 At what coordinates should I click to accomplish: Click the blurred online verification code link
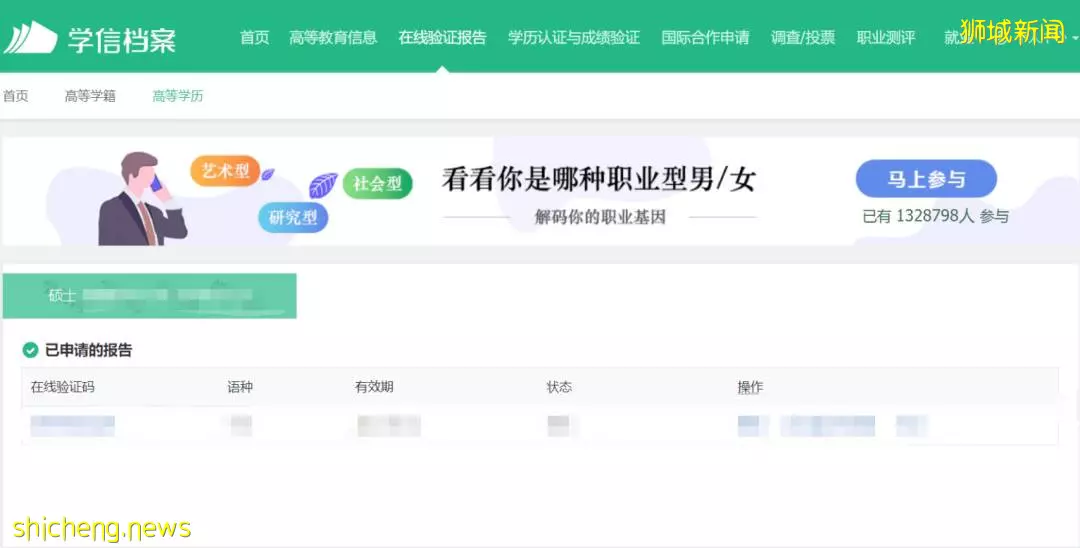[x=72, y=426]
